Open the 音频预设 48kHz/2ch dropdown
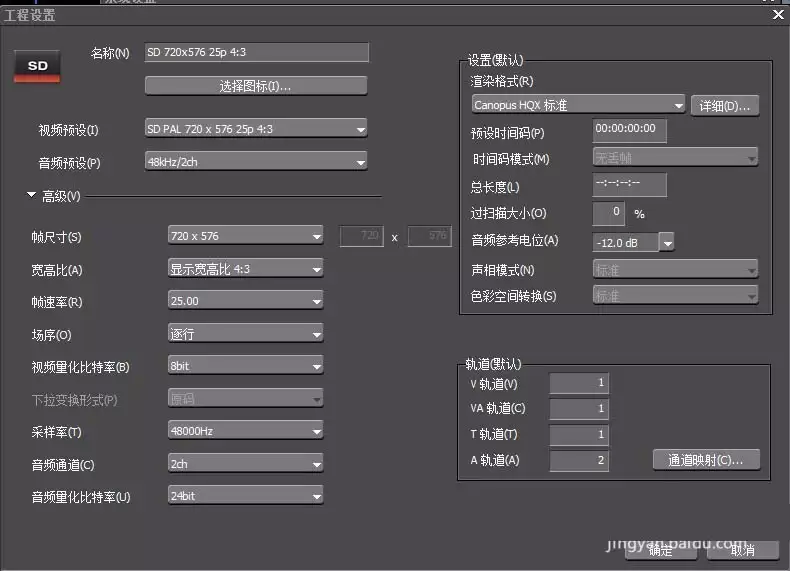 [x=256, y=162]
